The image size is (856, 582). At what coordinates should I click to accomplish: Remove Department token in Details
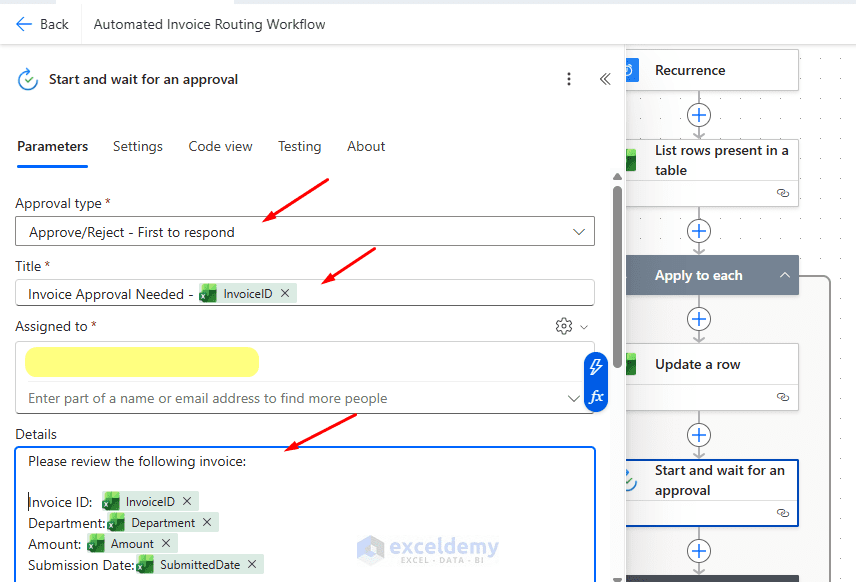coord(207,522)
